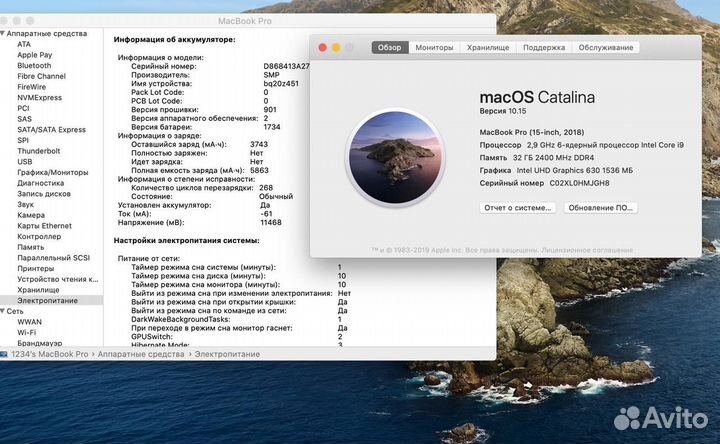Open Карты Ethernet entry
Image resolution: width=720 pixels, height=444 pixels.
point(45,226)
